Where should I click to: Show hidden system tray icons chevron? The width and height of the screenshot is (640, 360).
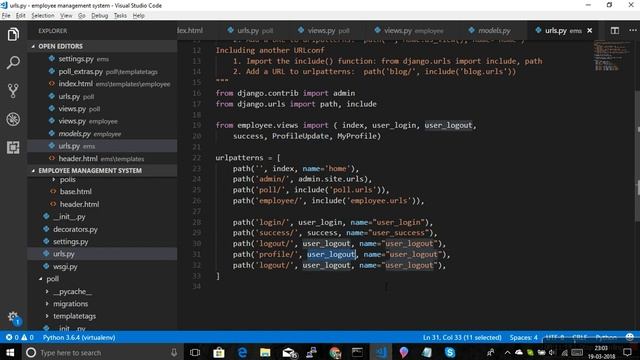507,353
